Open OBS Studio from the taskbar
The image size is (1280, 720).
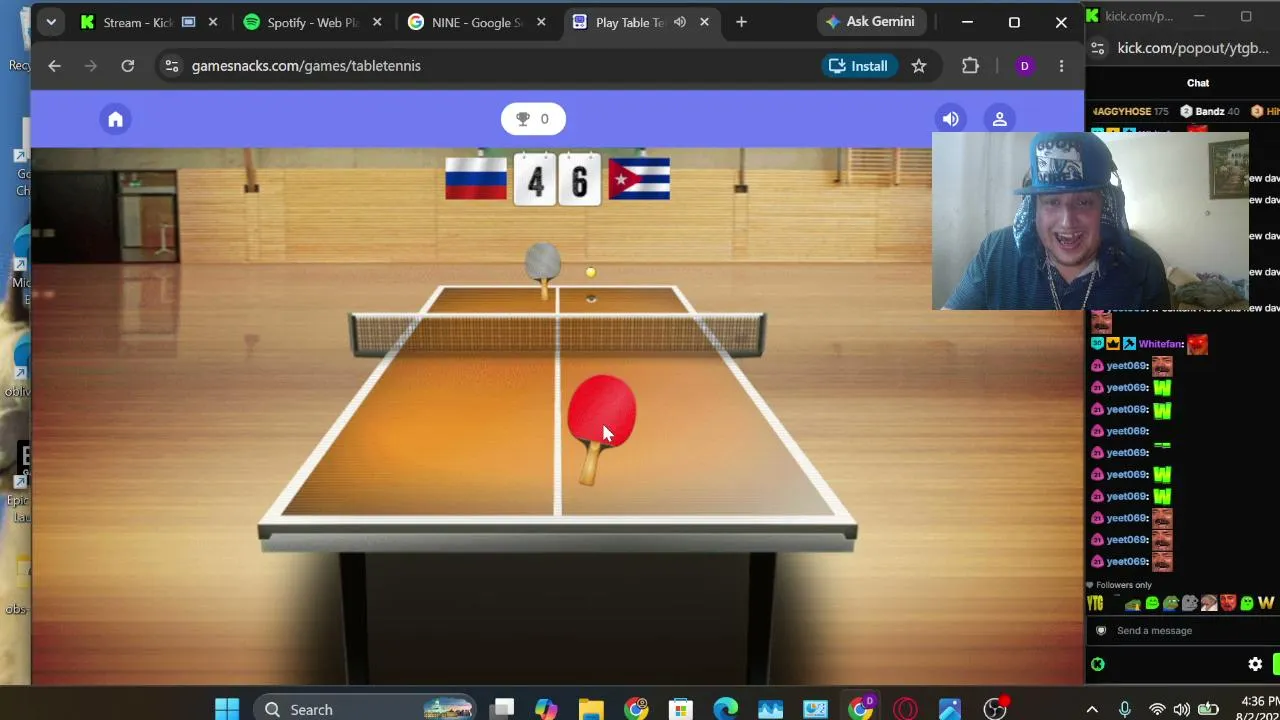pyautogui.click(x=995, y=709)
